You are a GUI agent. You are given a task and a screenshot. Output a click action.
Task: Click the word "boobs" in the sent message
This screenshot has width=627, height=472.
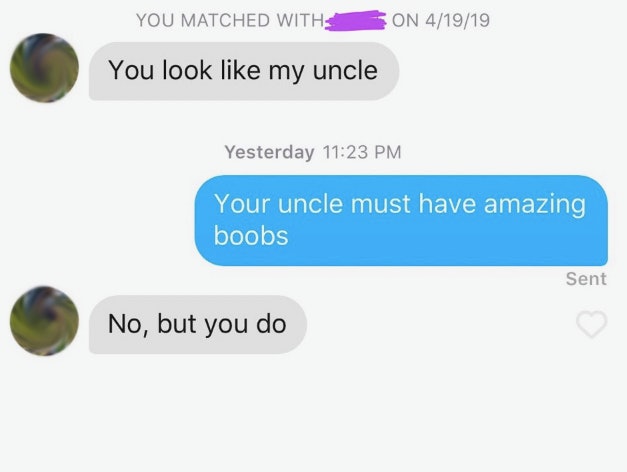click(251, 235)
